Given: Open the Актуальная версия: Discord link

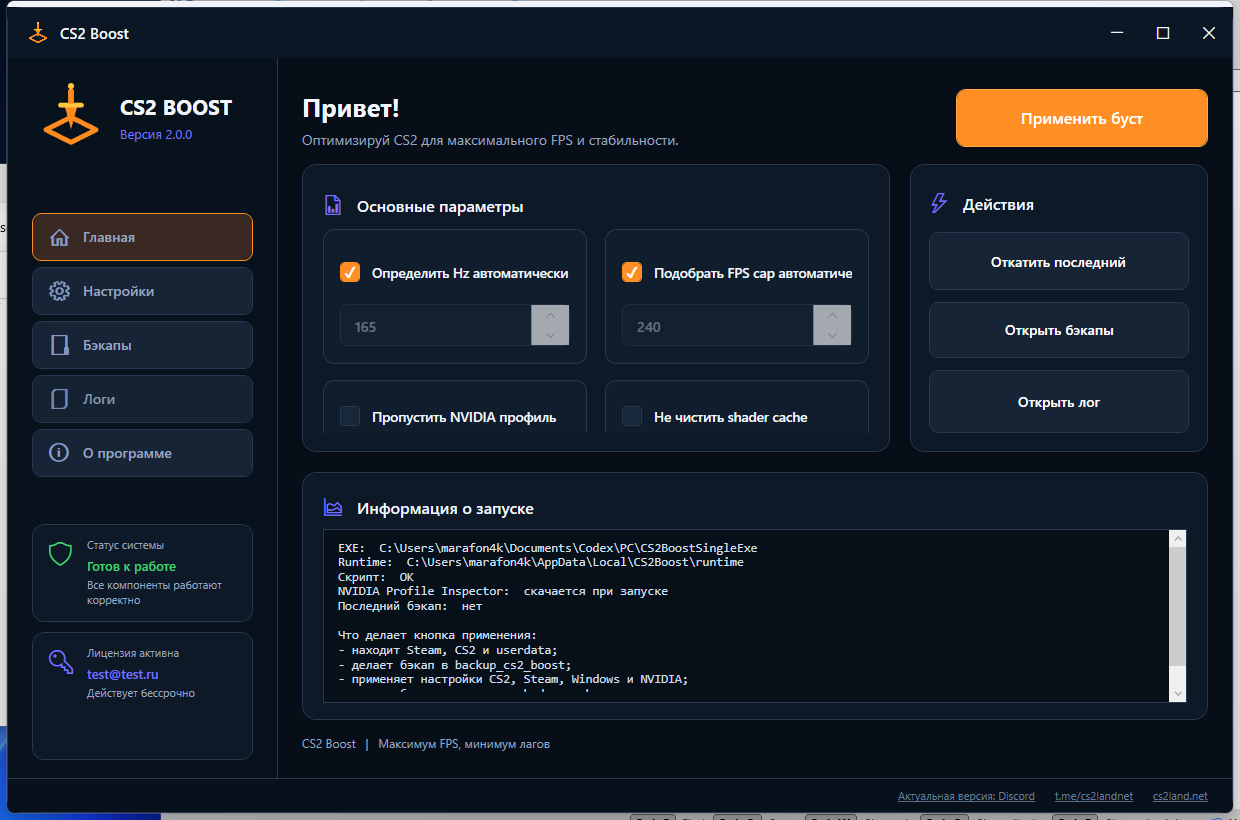Looking at the screenshot, I should (x=966, y=796).
